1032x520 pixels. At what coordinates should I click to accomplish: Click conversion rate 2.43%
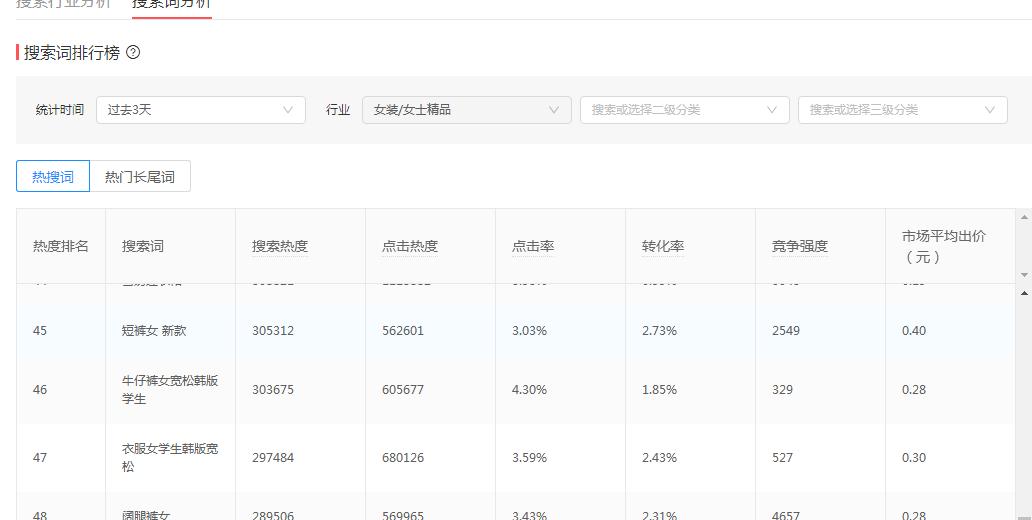coord(659,457)
